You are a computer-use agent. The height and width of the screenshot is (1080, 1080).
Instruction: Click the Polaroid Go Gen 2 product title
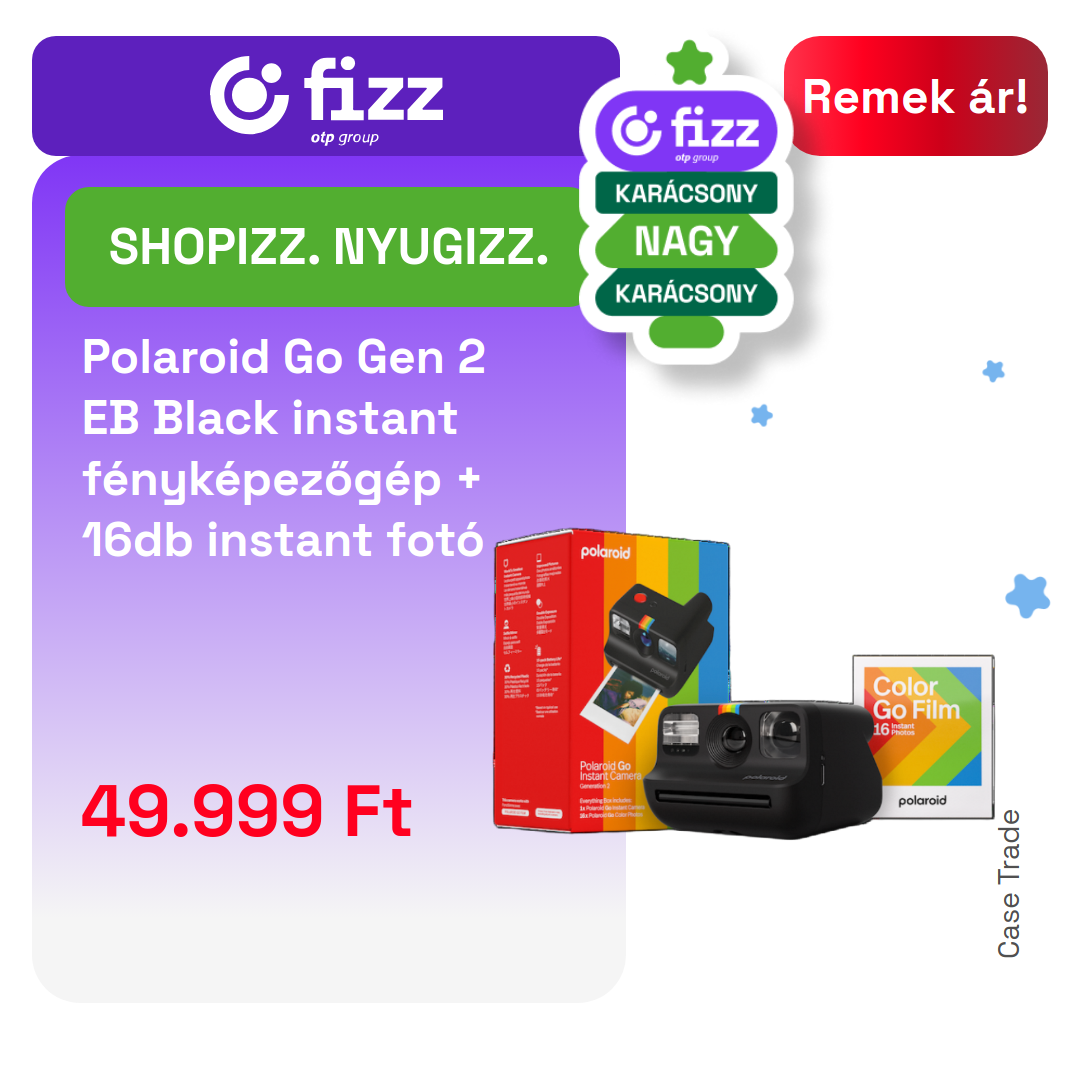pyautogui.click(x=282, y=448)
